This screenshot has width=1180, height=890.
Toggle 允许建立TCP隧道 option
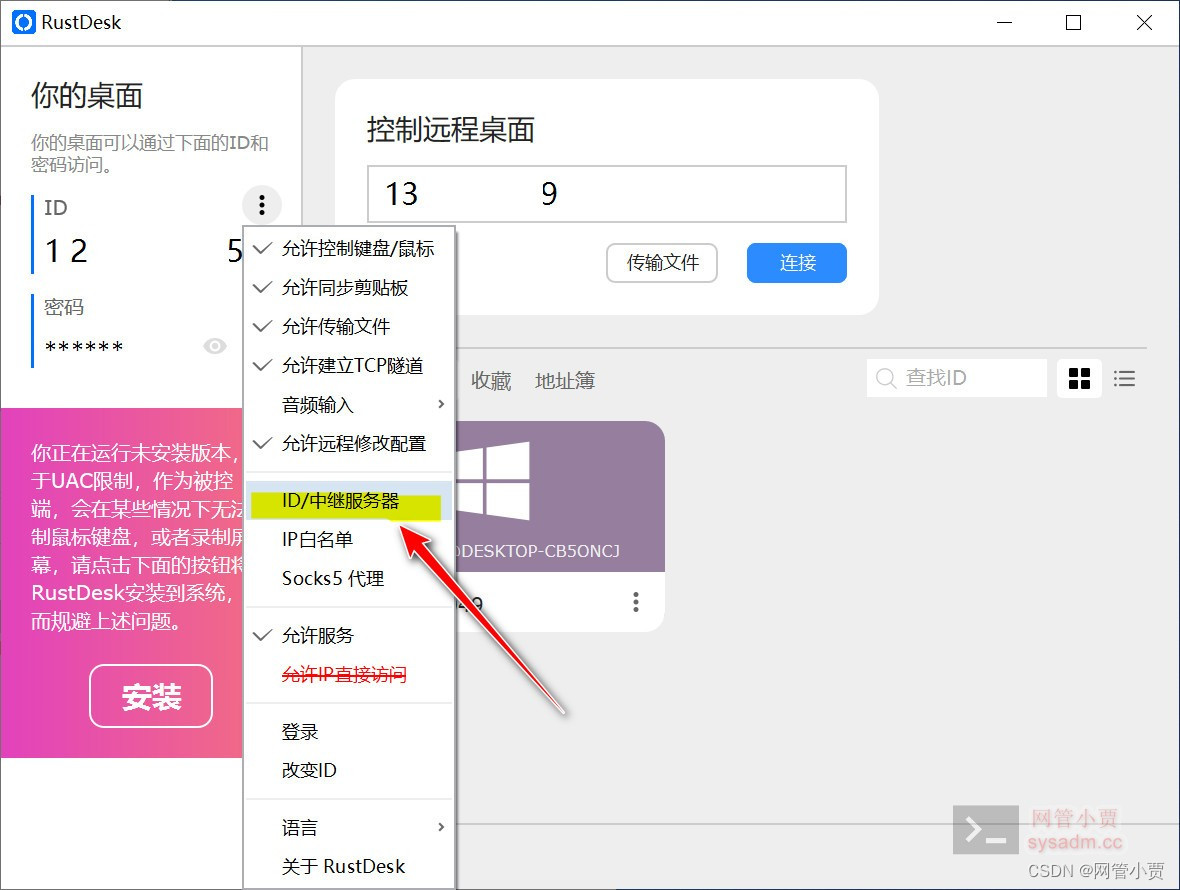(x=350, y=366)
